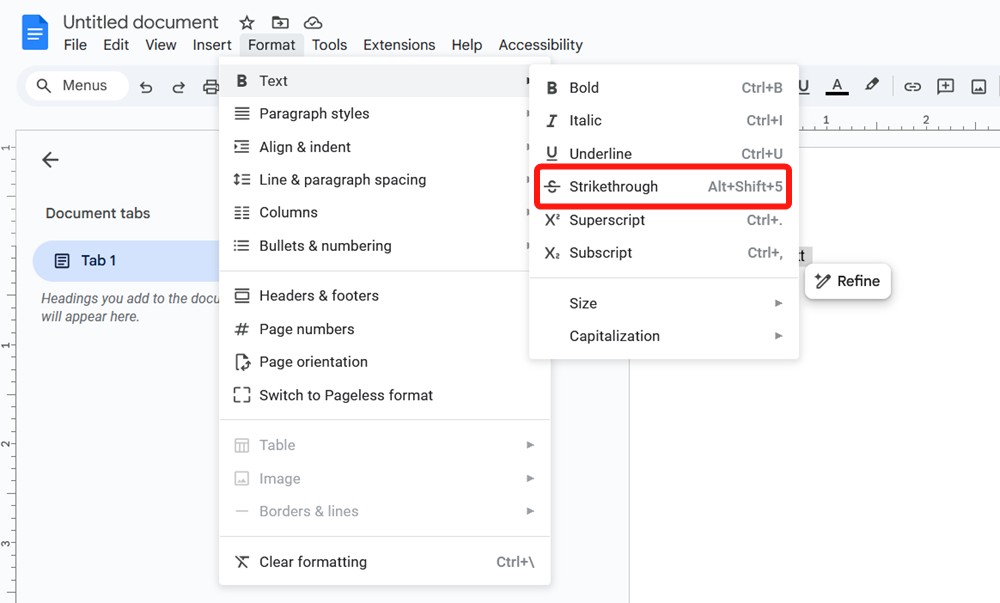This screenshot has height=603, width=1000.
Task: Open the highlight color tool
Action: click(871, 86)
